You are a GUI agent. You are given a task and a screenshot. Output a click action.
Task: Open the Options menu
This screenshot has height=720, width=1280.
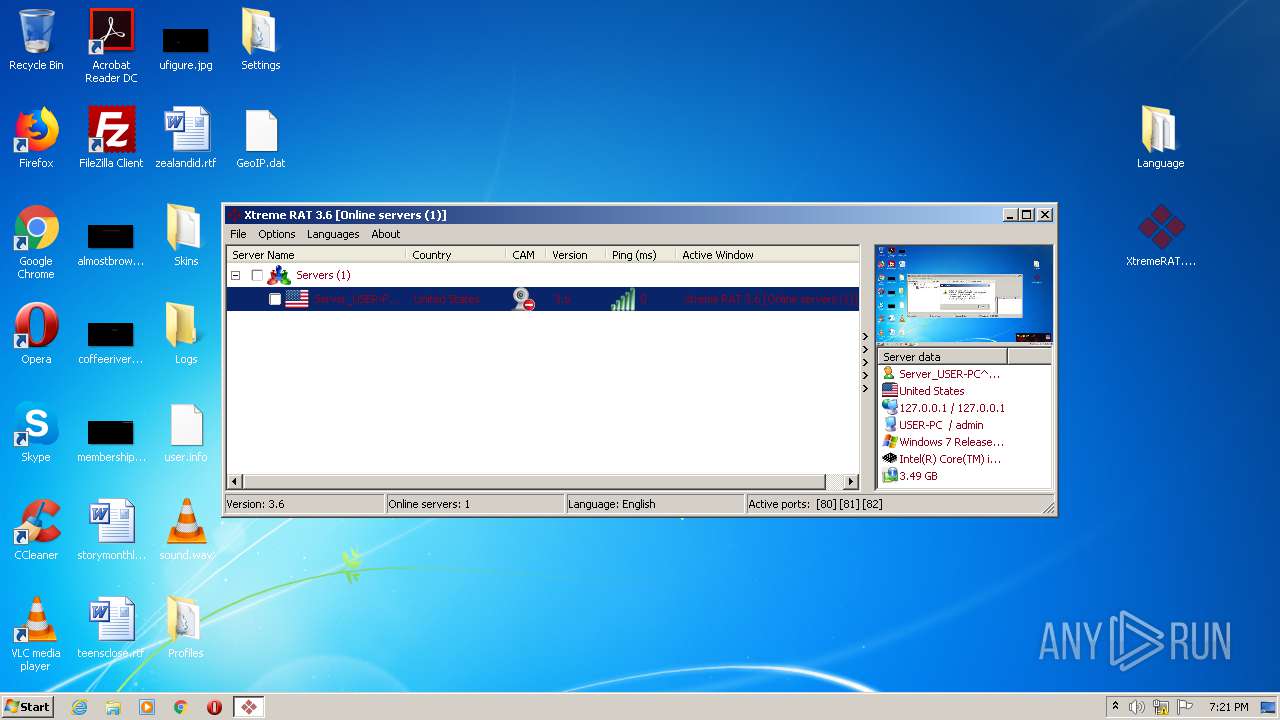[277, 234]
